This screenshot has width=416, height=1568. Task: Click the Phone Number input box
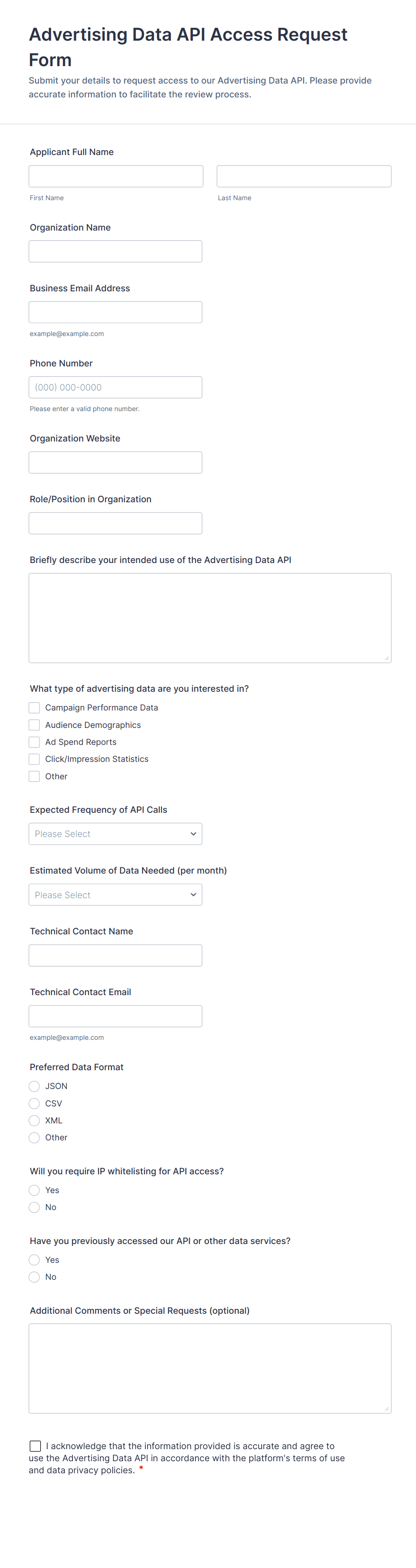pyautogui.click(x=115, y=387)
